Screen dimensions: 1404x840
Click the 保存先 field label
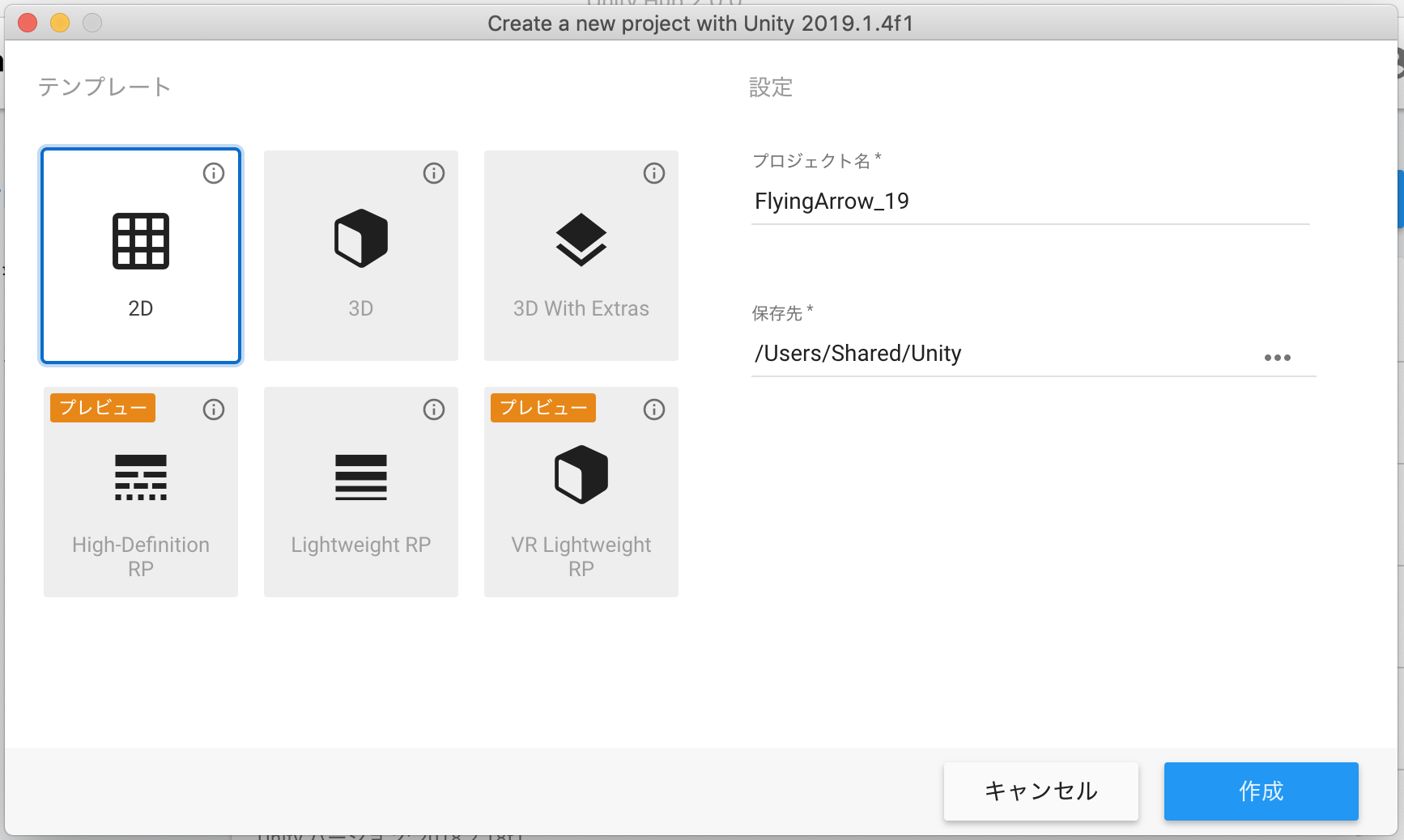(x=782, y=312)
